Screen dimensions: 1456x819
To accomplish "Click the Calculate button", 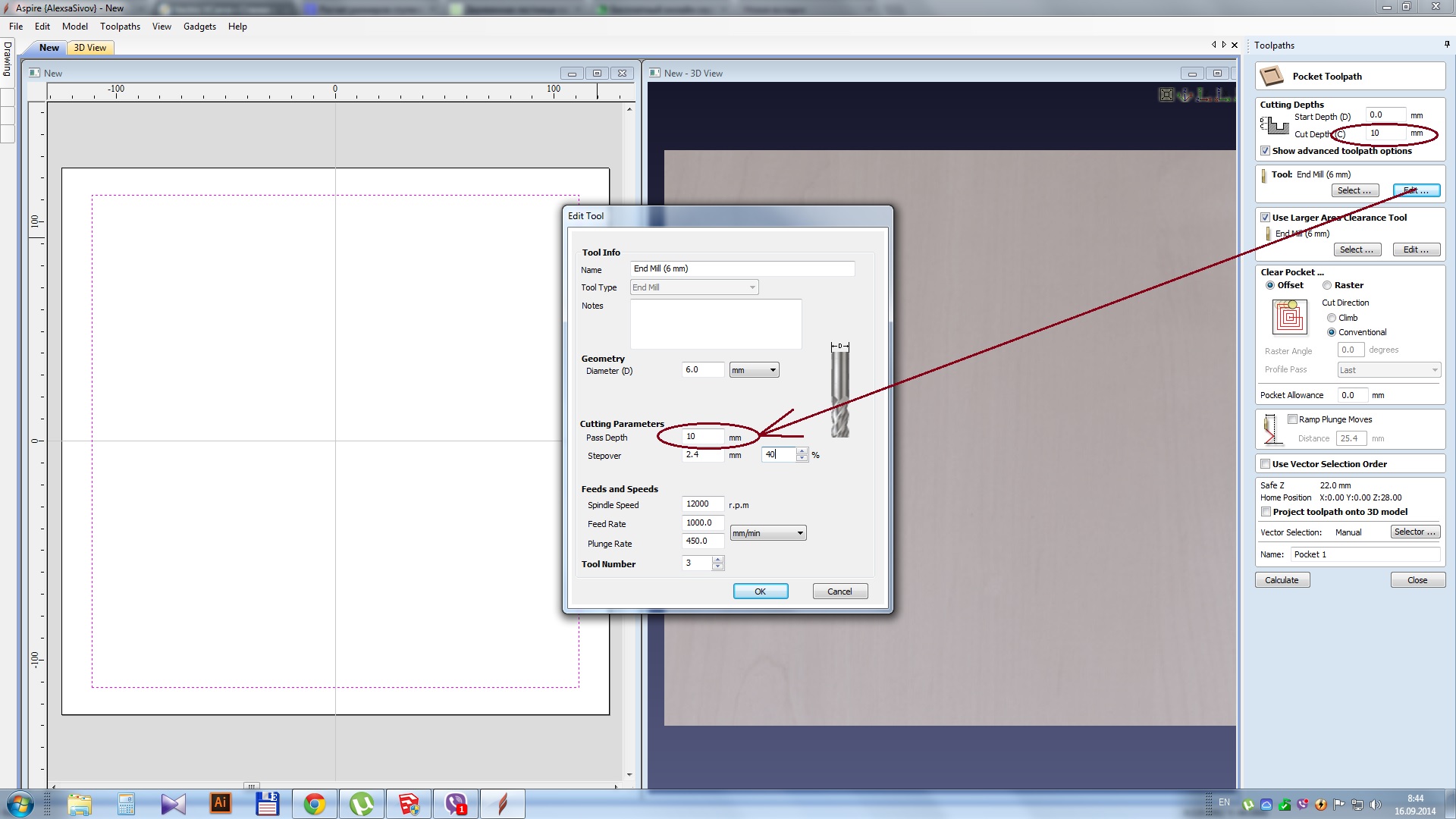I will point(1282,580).
